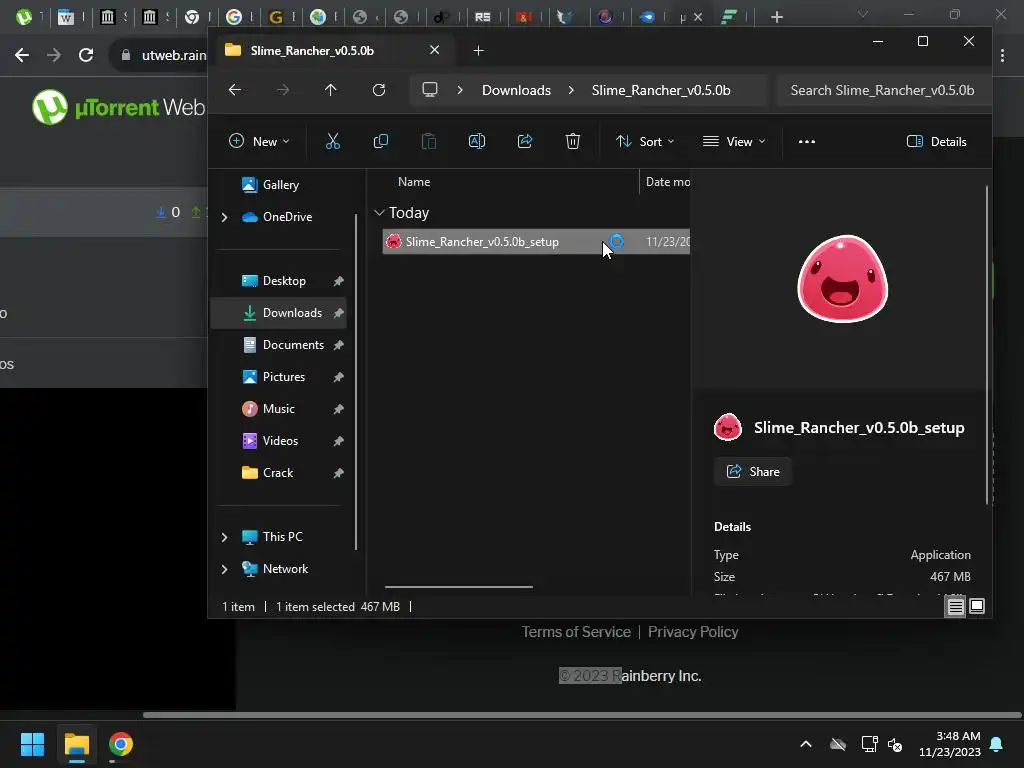The width and height of the screenshot is (1024, 768).
Task: Click Chrome's back arrow button
Action: point(22,55)
